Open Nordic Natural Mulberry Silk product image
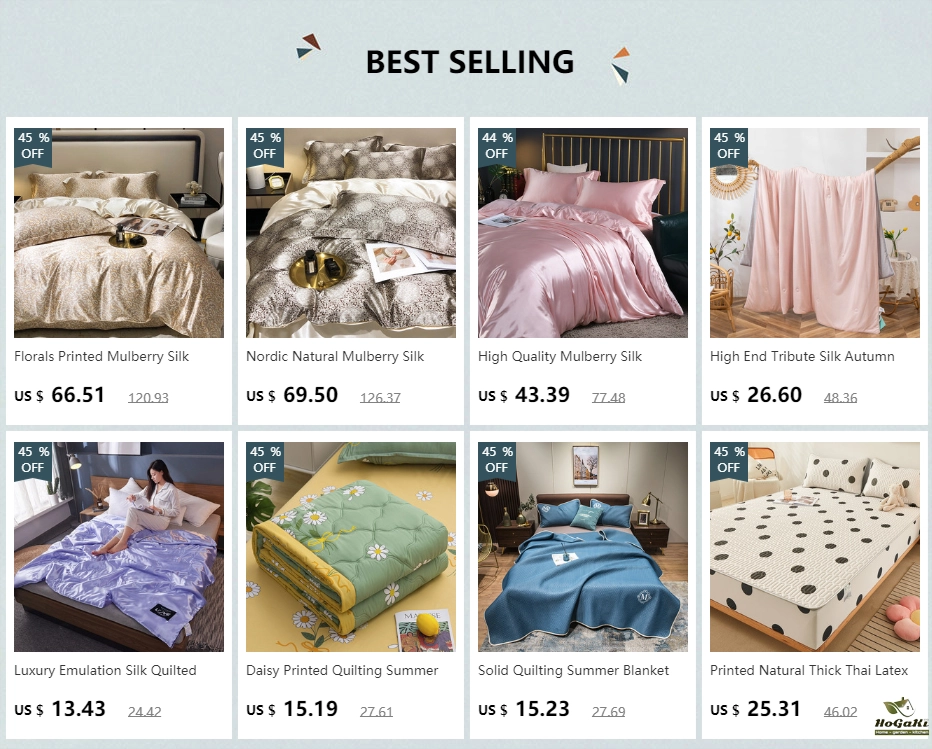The width and height of the screenshot is (932, 749). [351, 233]
